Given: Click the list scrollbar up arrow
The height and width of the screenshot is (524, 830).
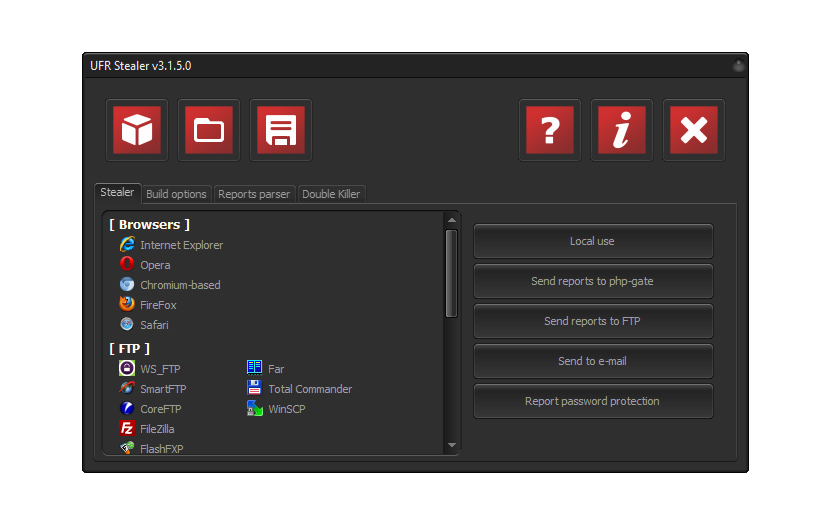Looking at the screenshot, I should (x=452, y=220).
